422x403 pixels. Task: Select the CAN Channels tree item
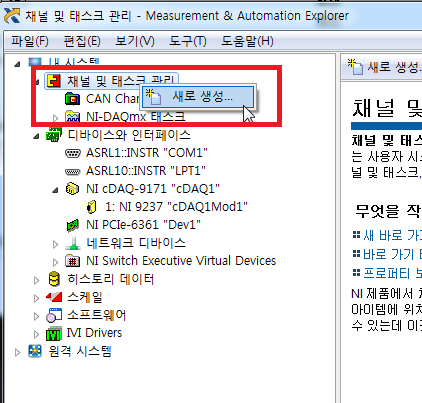[x=113, y=99]
